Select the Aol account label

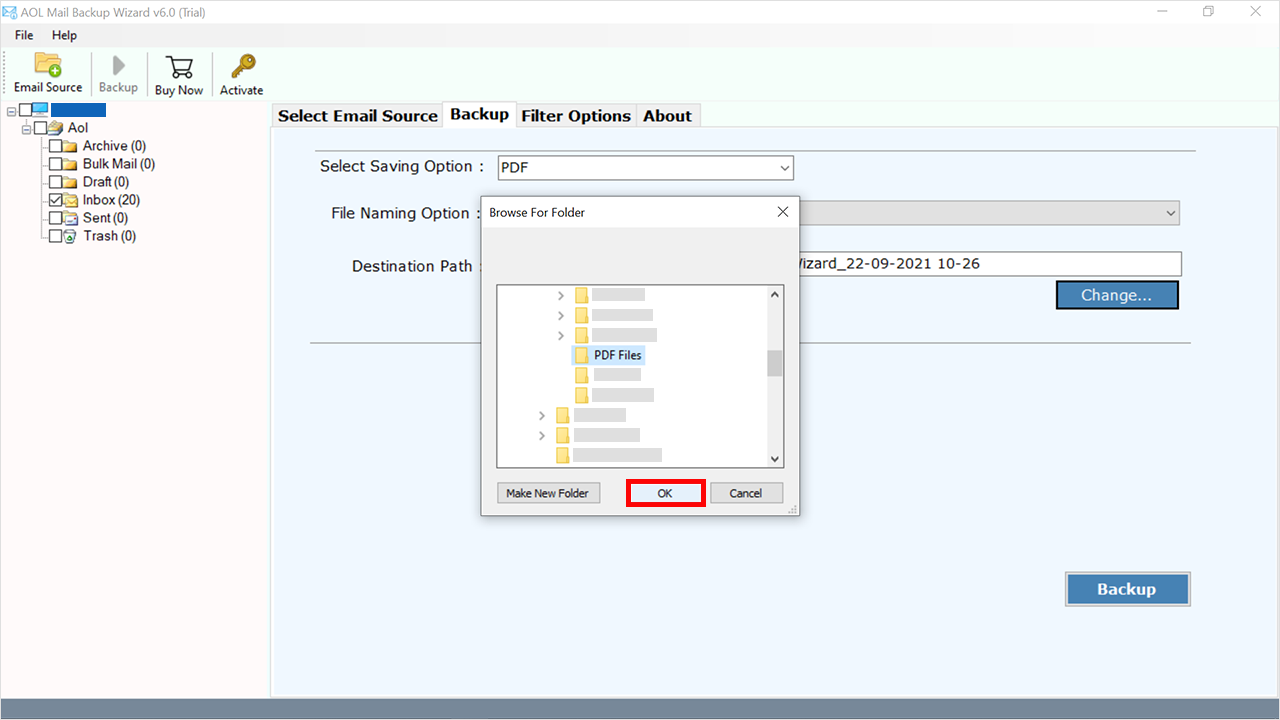(78, 128)
